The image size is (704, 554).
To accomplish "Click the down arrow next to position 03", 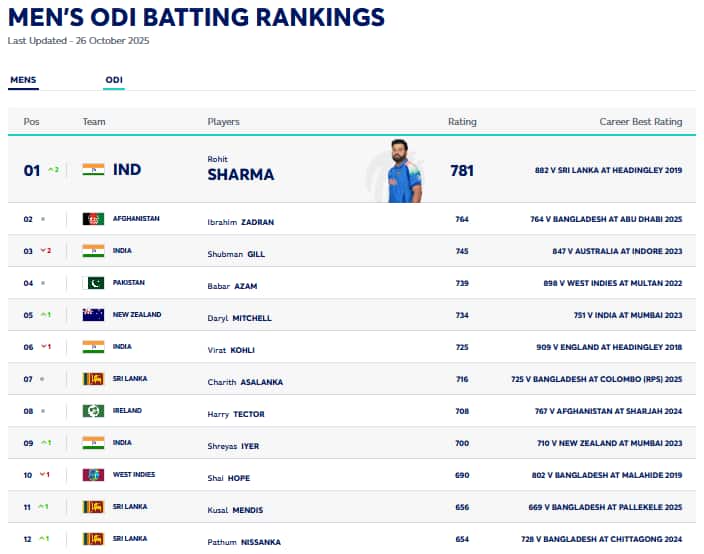I will point(45,251).
